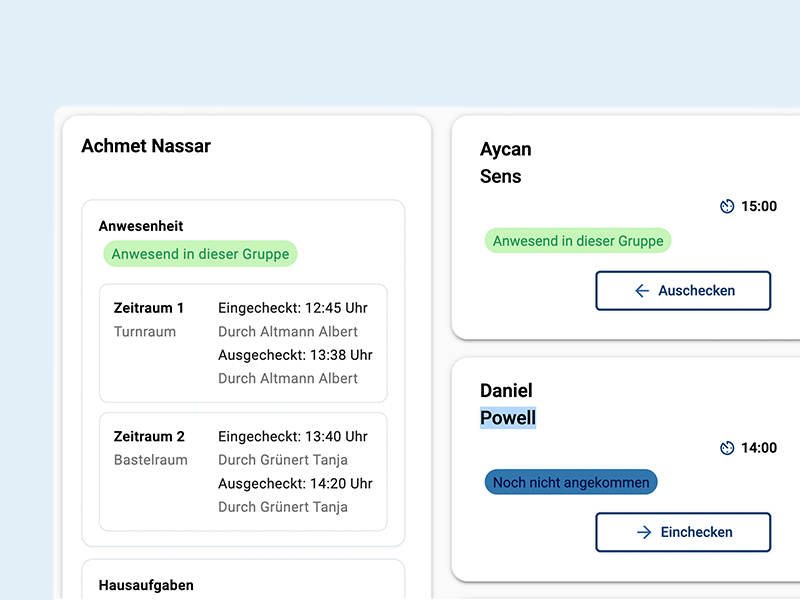
Task: Click the right arrow icon in Einchecken
Action: (x=644, y=532)
